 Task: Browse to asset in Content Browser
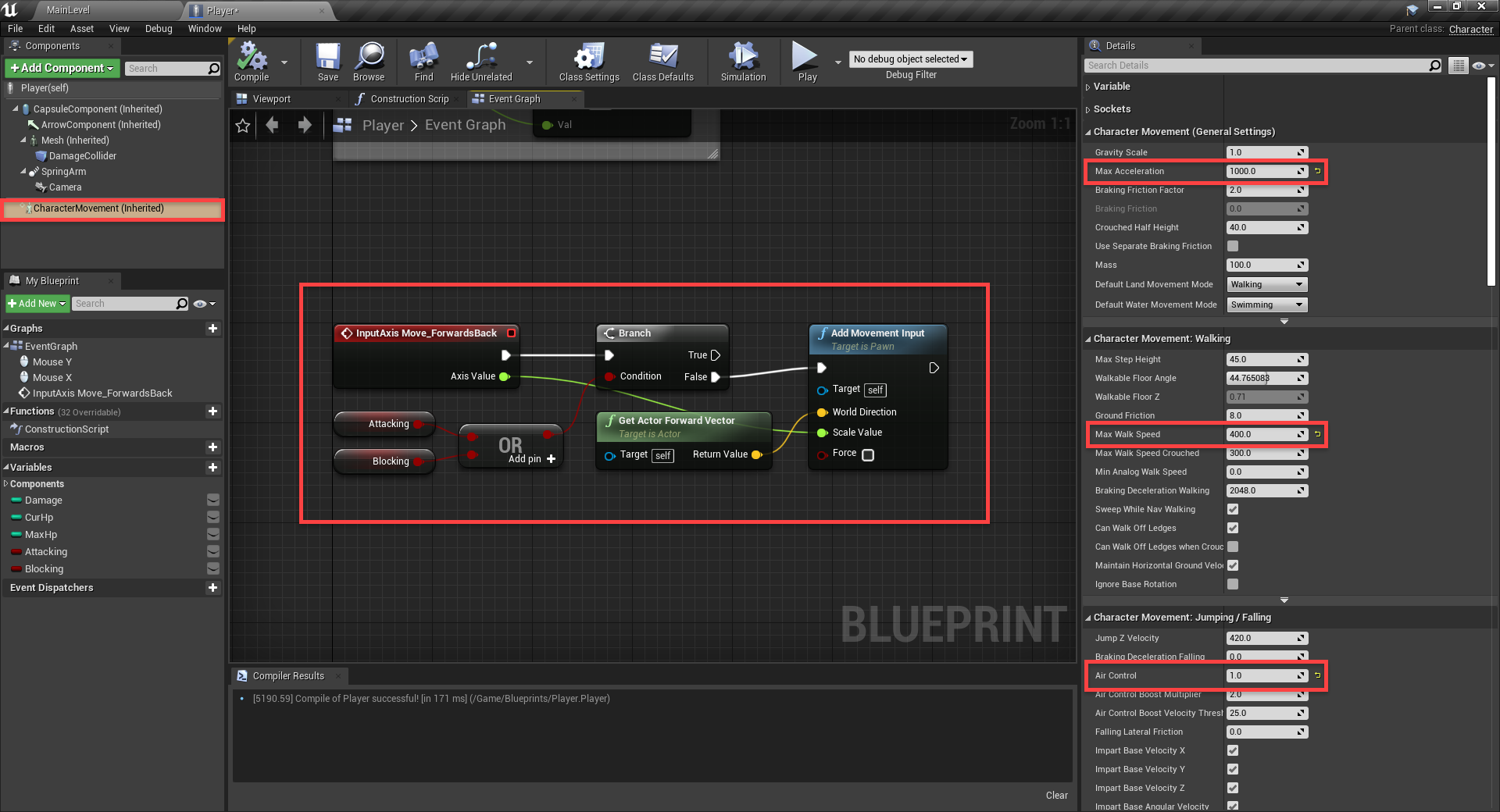tap(369, 62)
